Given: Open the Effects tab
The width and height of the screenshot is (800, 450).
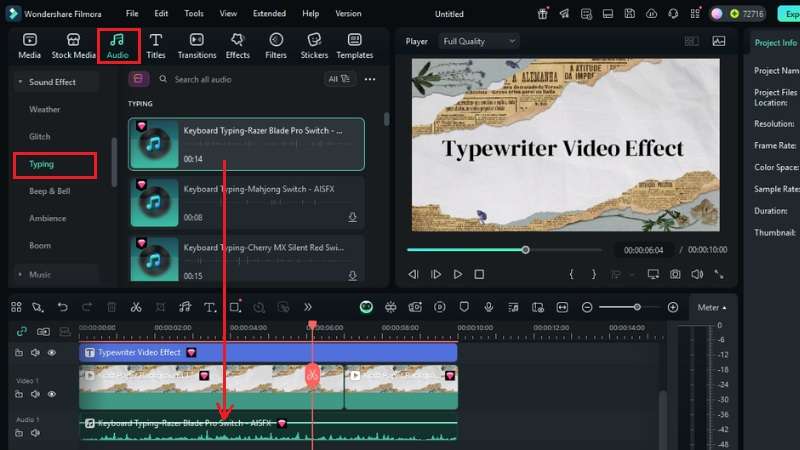Looking at the screenshot, I should 238,46.
